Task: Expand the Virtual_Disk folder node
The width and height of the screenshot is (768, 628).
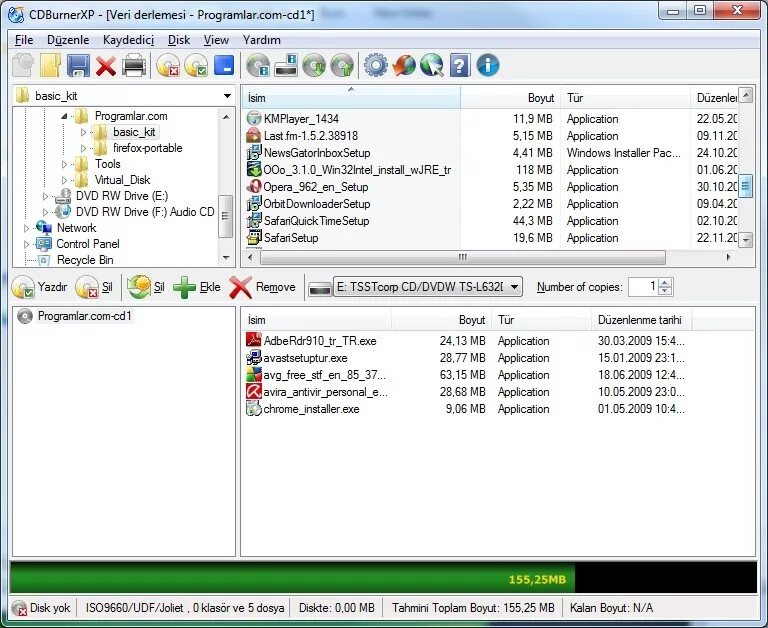Action: (x=64, y=180)
